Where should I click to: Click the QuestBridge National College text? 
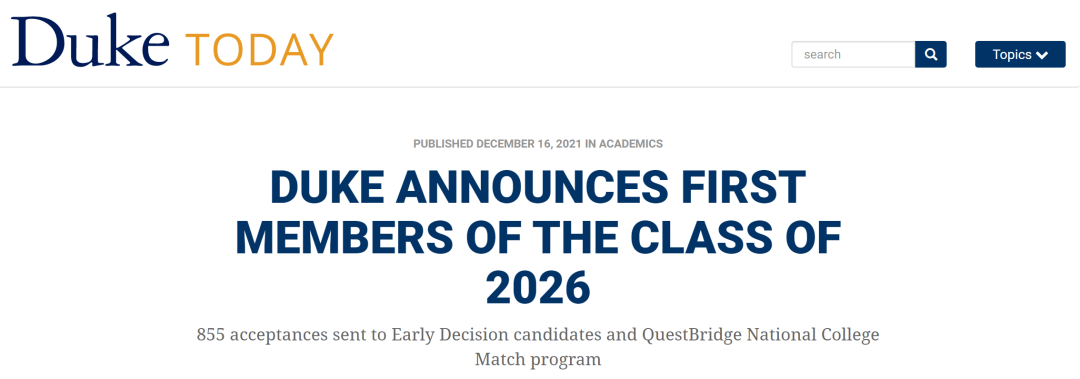pos(761,336)
